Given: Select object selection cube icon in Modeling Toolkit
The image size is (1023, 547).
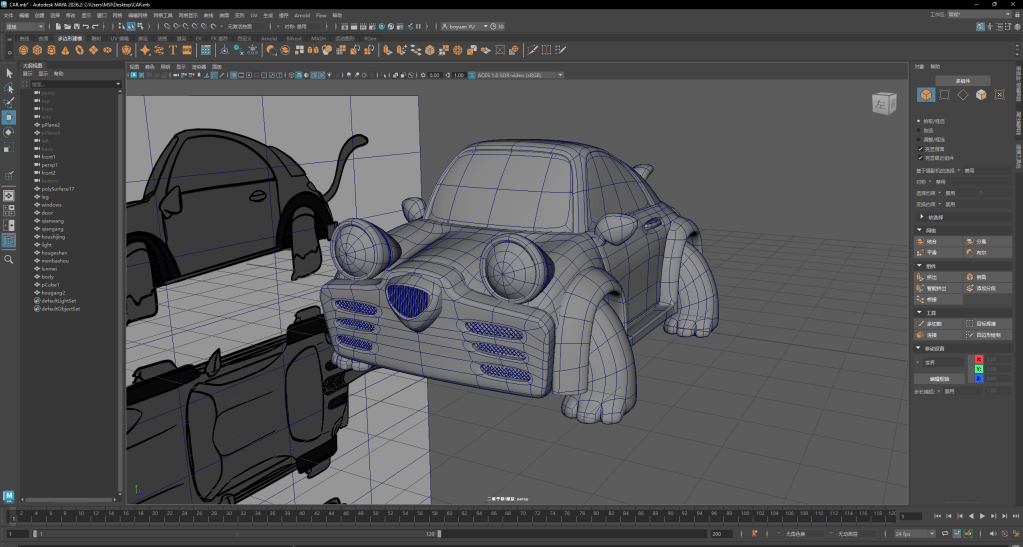Looking at the screenshot, I should click(x=927, y=95).
